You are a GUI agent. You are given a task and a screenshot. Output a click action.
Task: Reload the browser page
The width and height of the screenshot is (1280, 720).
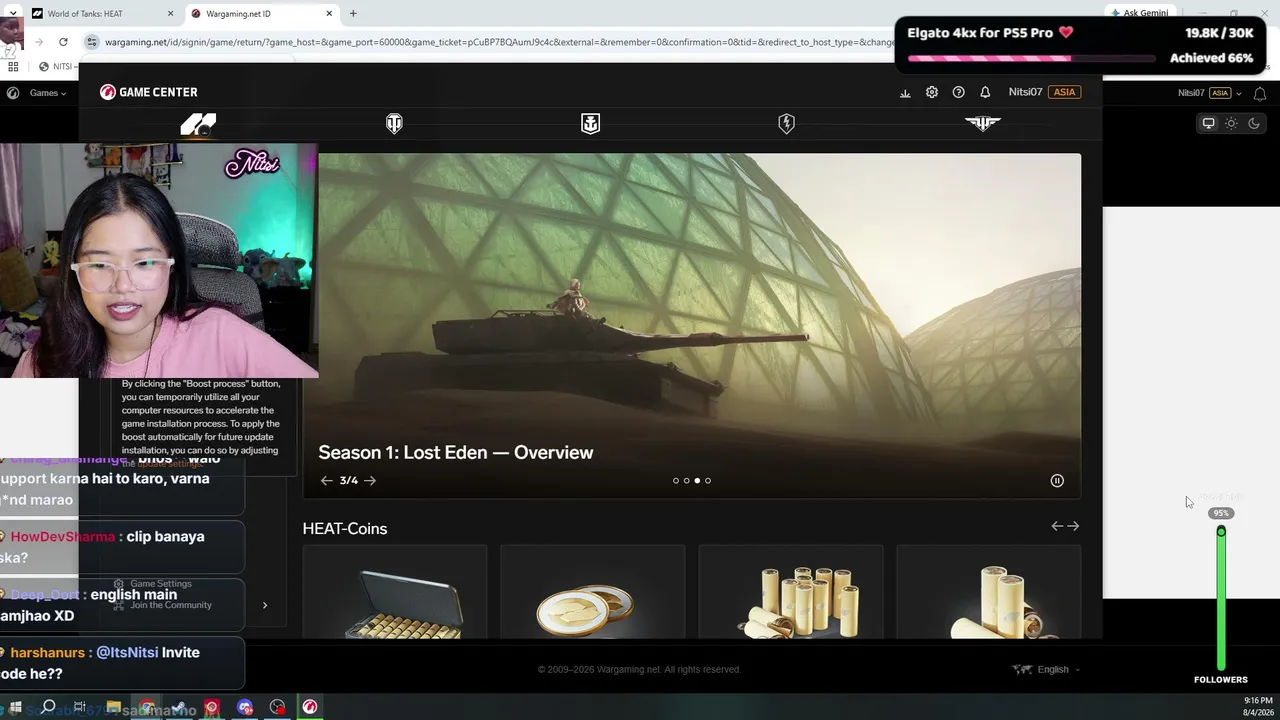pyautogui.click(x=63, y=42)
